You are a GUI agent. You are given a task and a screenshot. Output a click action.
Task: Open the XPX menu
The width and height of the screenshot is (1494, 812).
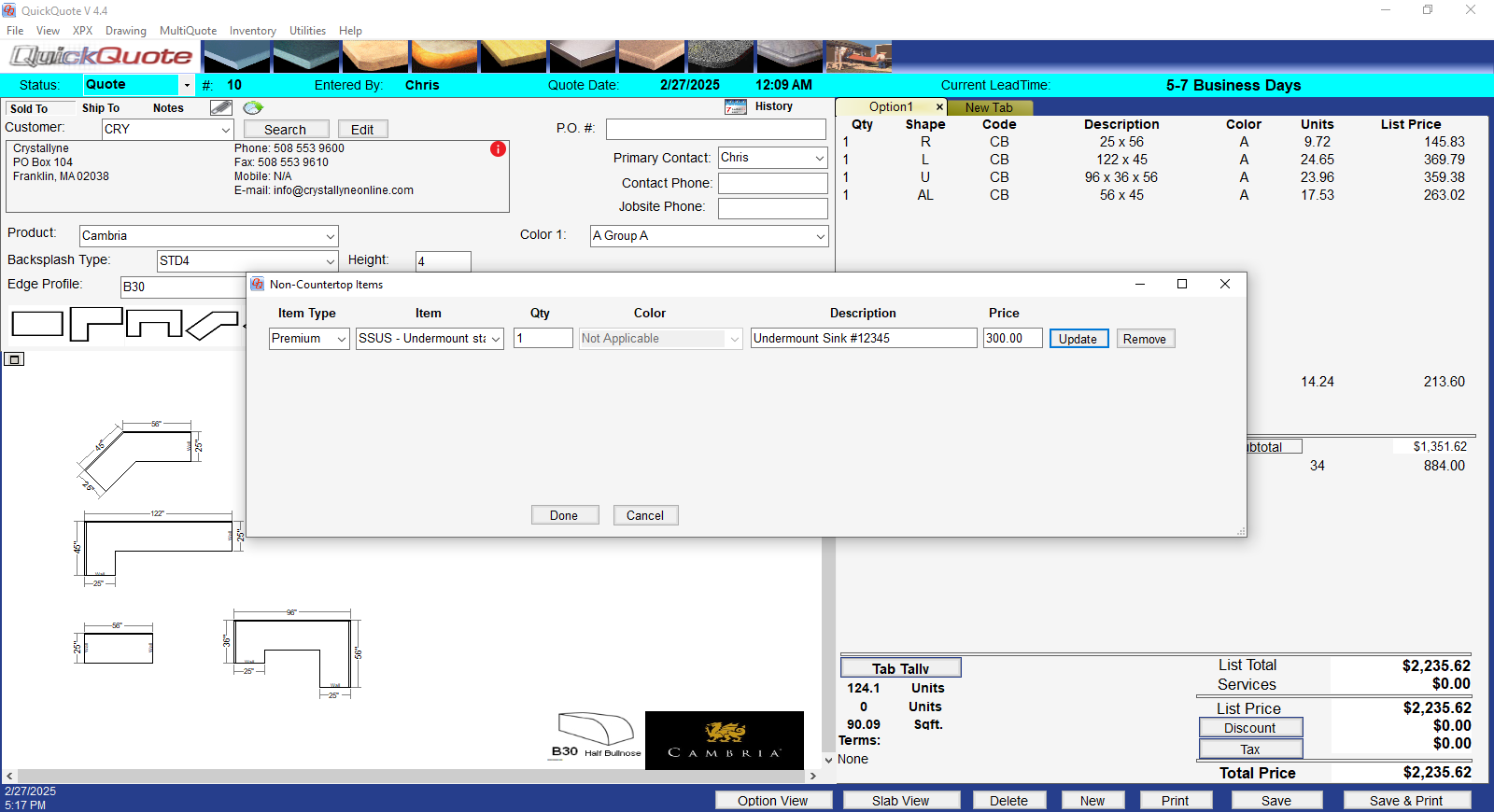point(82,31)
